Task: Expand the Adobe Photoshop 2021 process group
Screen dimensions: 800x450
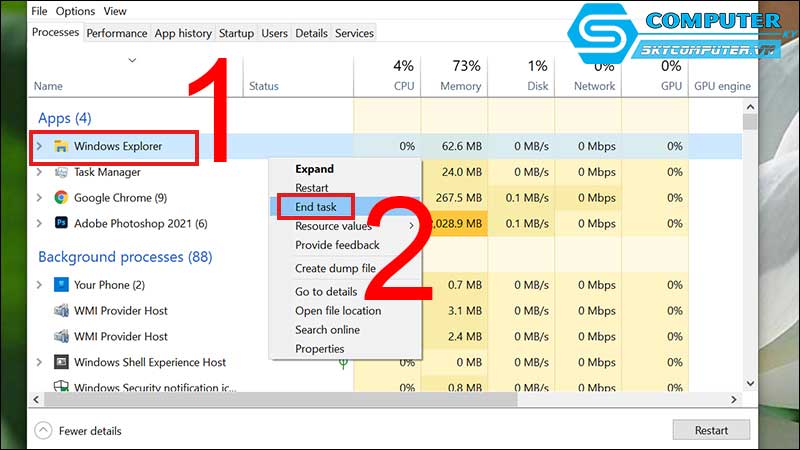Action: tap(40, 223)
